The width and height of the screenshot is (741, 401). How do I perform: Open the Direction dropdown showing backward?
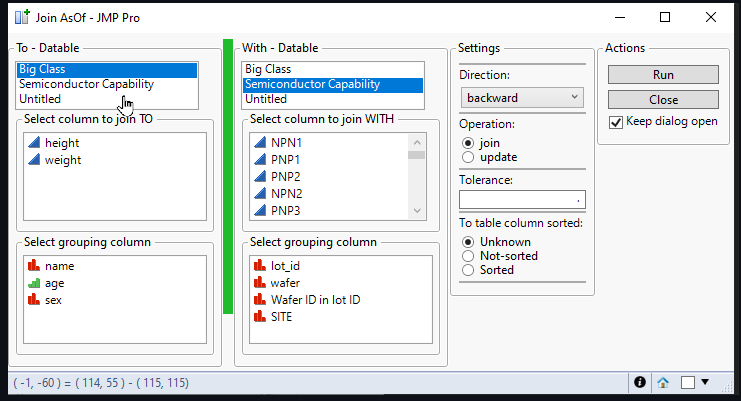(x=521, y=97)
